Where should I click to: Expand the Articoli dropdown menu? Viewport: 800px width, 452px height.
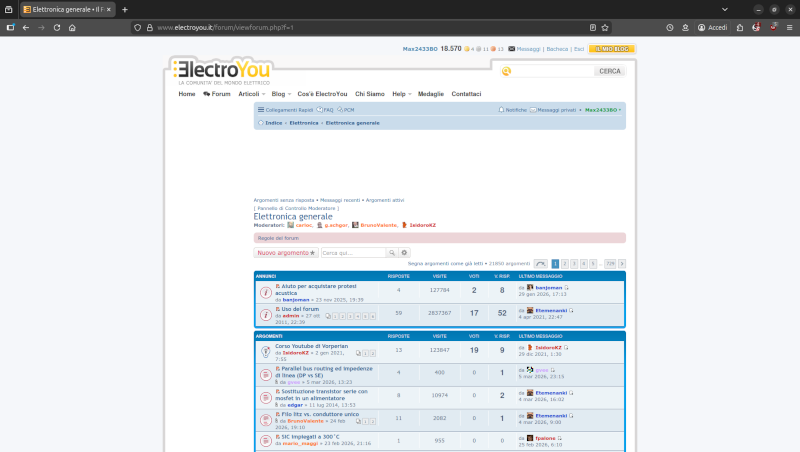(251, 93)
